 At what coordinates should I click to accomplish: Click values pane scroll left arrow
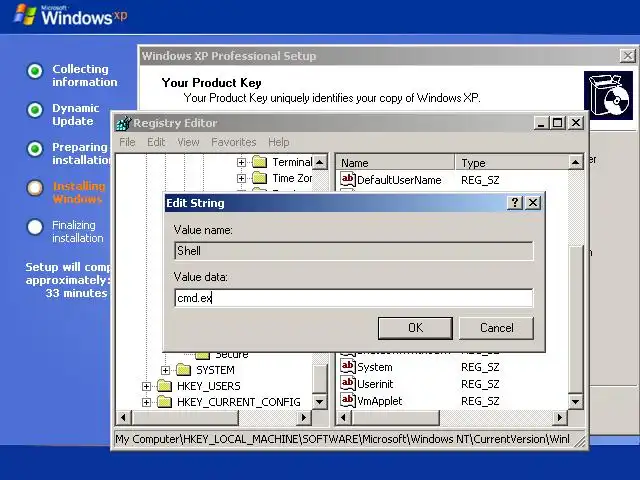[x=344, y=418]
